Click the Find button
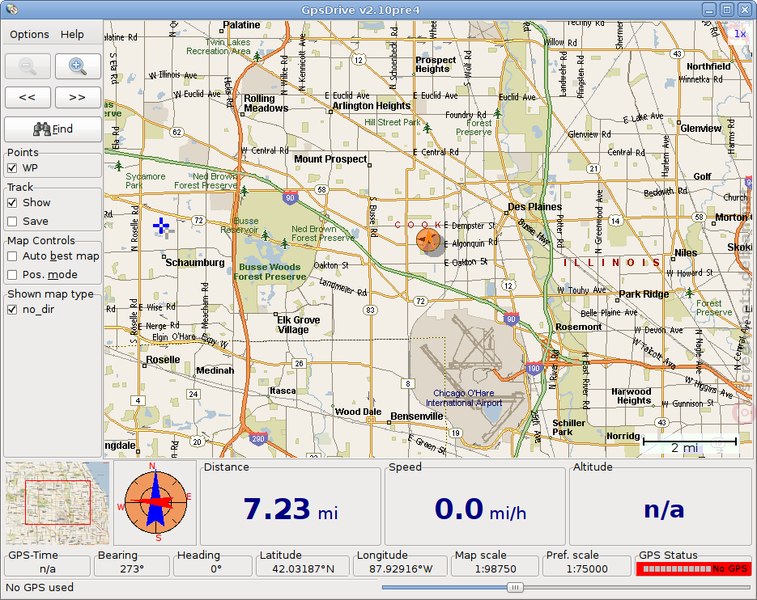Image resolution: width=757 pixels, height=600 pixels. click(x=53, y=129)
